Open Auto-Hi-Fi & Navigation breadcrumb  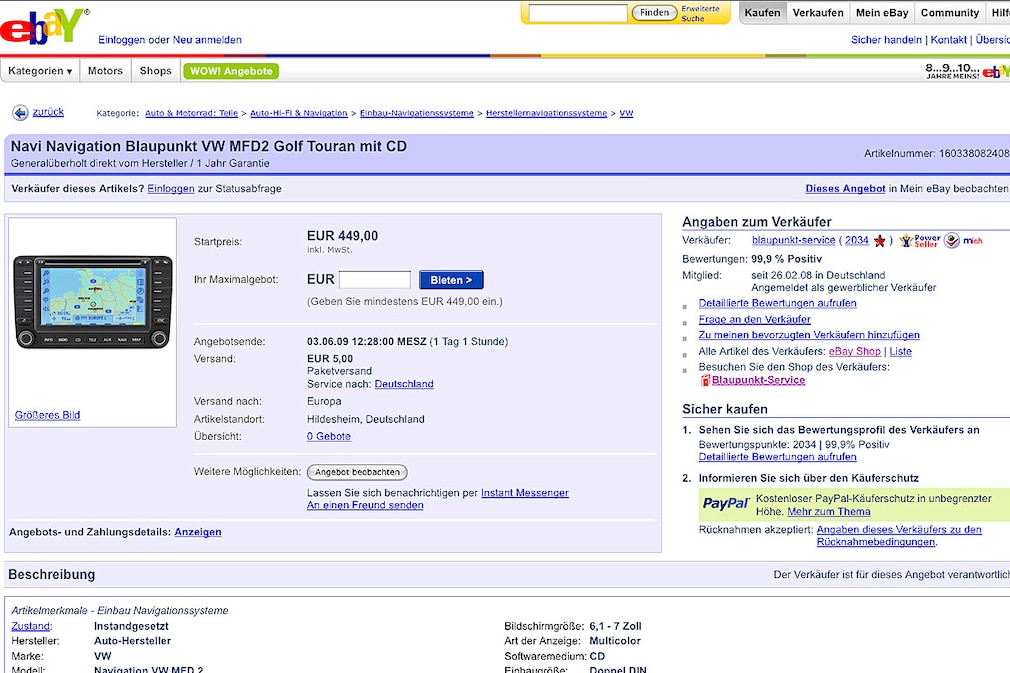(299, 113)
